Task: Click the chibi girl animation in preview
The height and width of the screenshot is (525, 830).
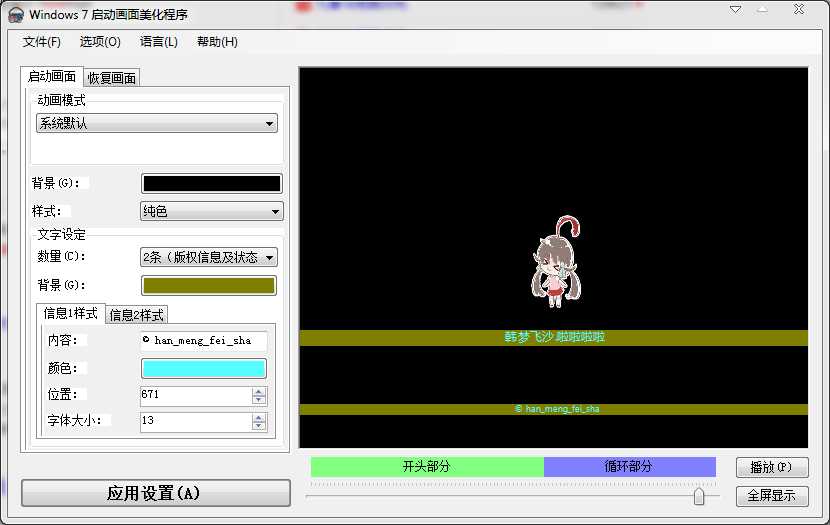Action: click(556, 262)
